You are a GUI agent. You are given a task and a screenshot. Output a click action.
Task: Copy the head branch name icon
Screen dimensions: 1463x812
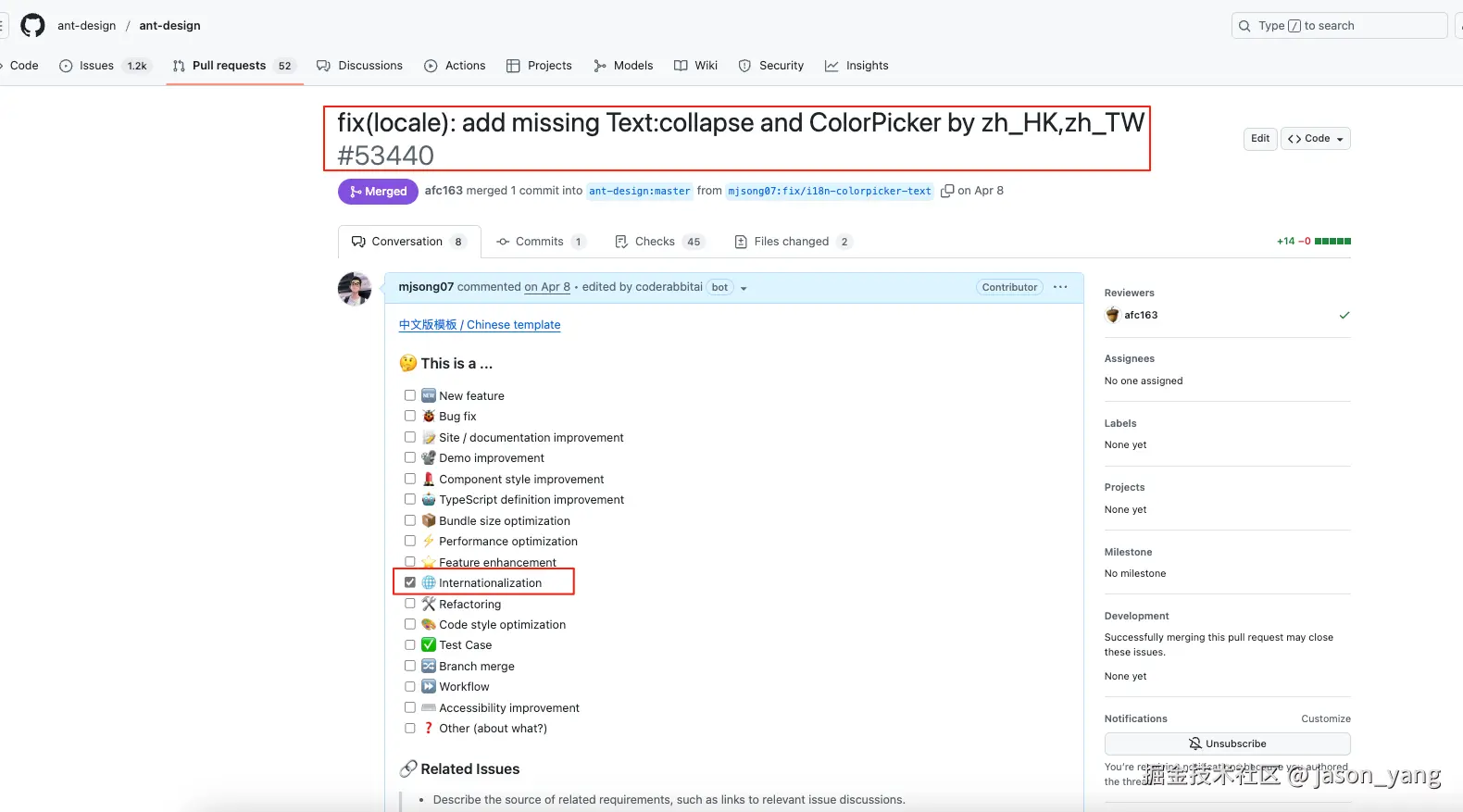[x=947, y=191]
